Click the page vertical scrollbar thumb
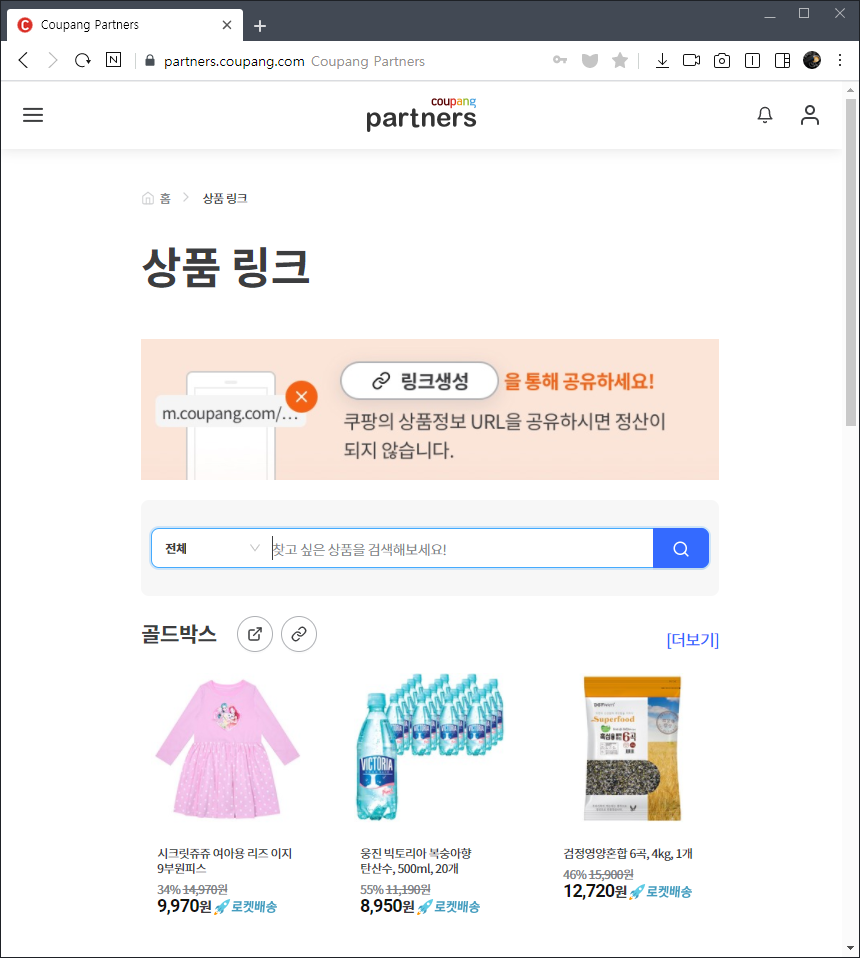860x958 pixels. click(850, 263)
